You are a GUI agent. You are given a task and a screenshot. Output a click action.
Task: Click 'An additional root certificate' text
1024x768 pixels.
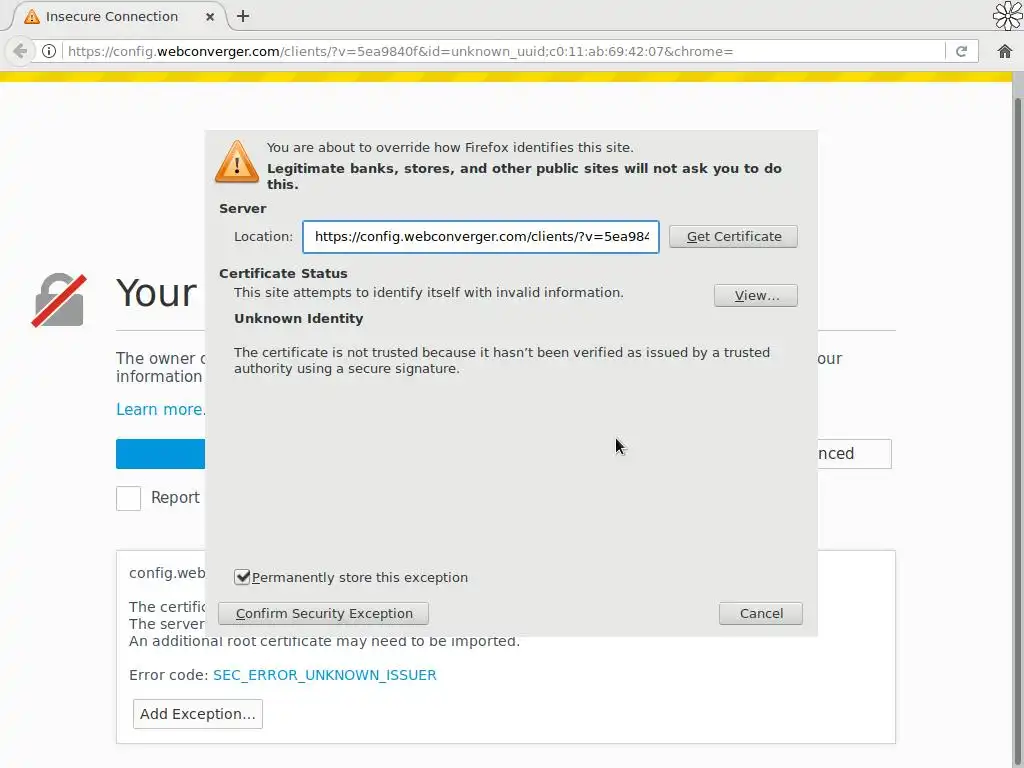(324, 641)
